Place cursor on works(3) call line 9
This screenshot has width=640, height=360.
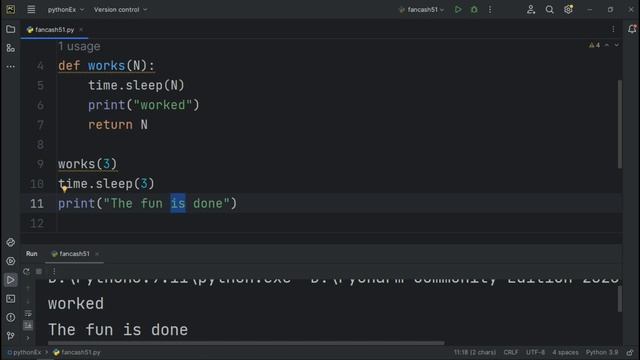pos(87,164)
